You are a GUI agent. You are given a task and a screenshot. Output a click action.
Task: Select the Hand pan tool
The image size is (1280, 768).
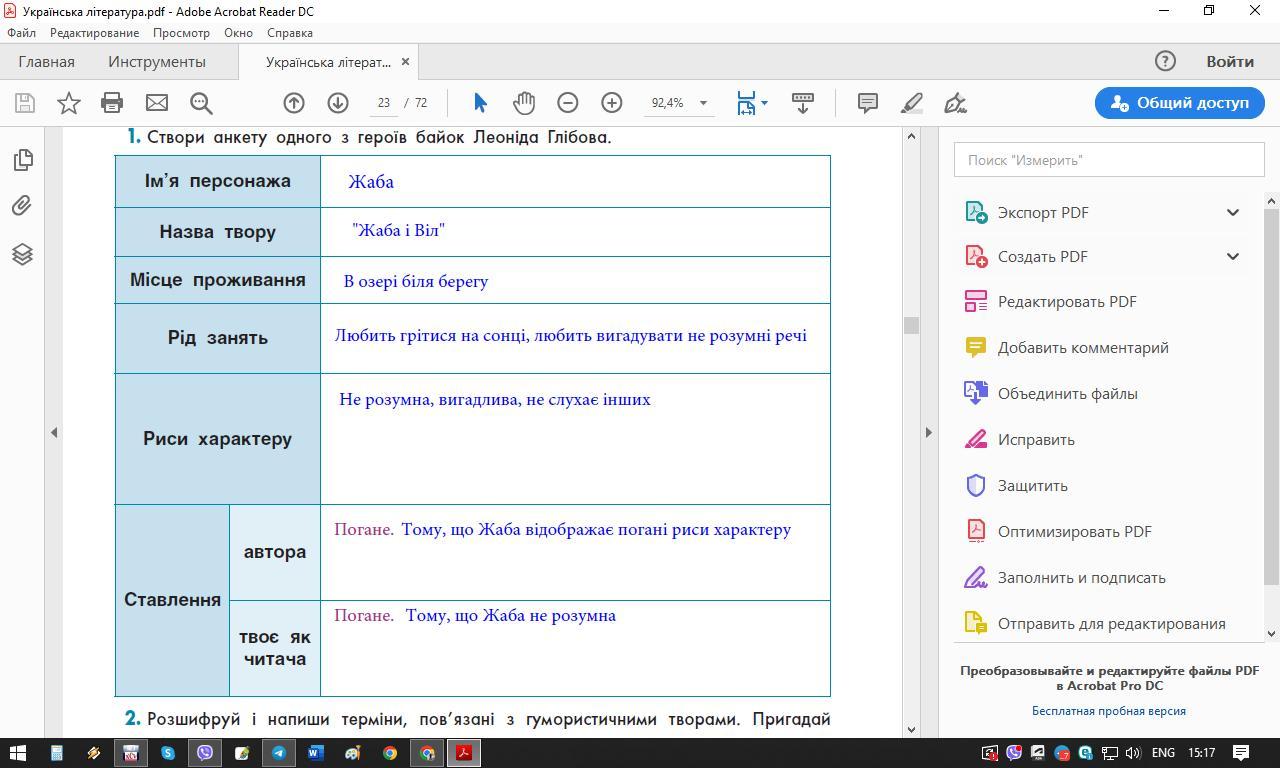524,103
